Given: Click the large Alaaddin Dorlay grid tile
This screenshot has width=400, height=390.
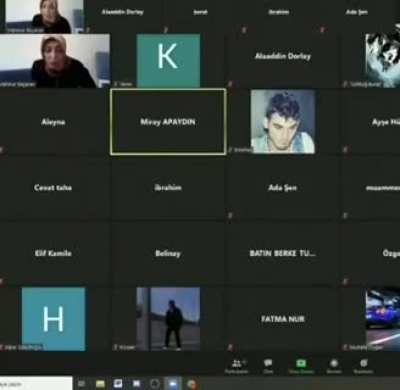Looking at the screenshot, I should [283, 57].
